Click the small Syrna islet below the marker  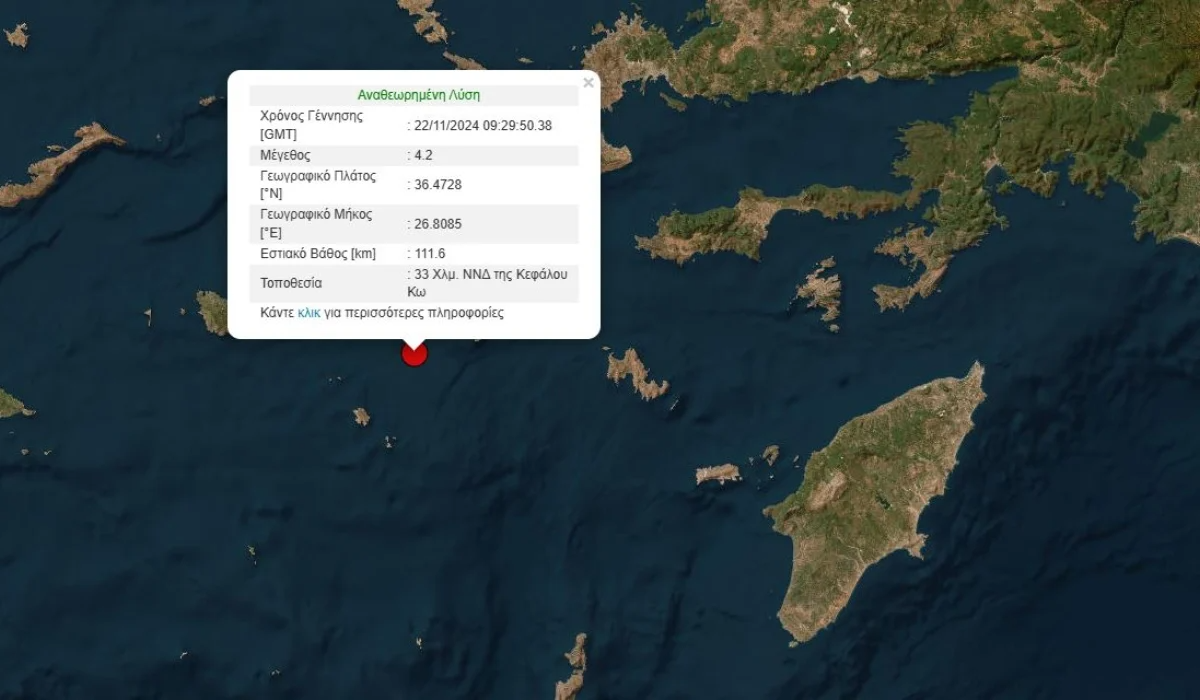click(x=361, y=416)
